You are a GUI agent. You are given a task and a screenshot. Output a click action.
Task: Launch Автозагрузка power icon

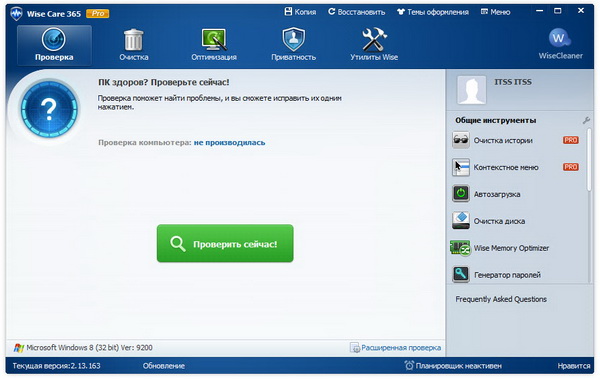point(461,194)
